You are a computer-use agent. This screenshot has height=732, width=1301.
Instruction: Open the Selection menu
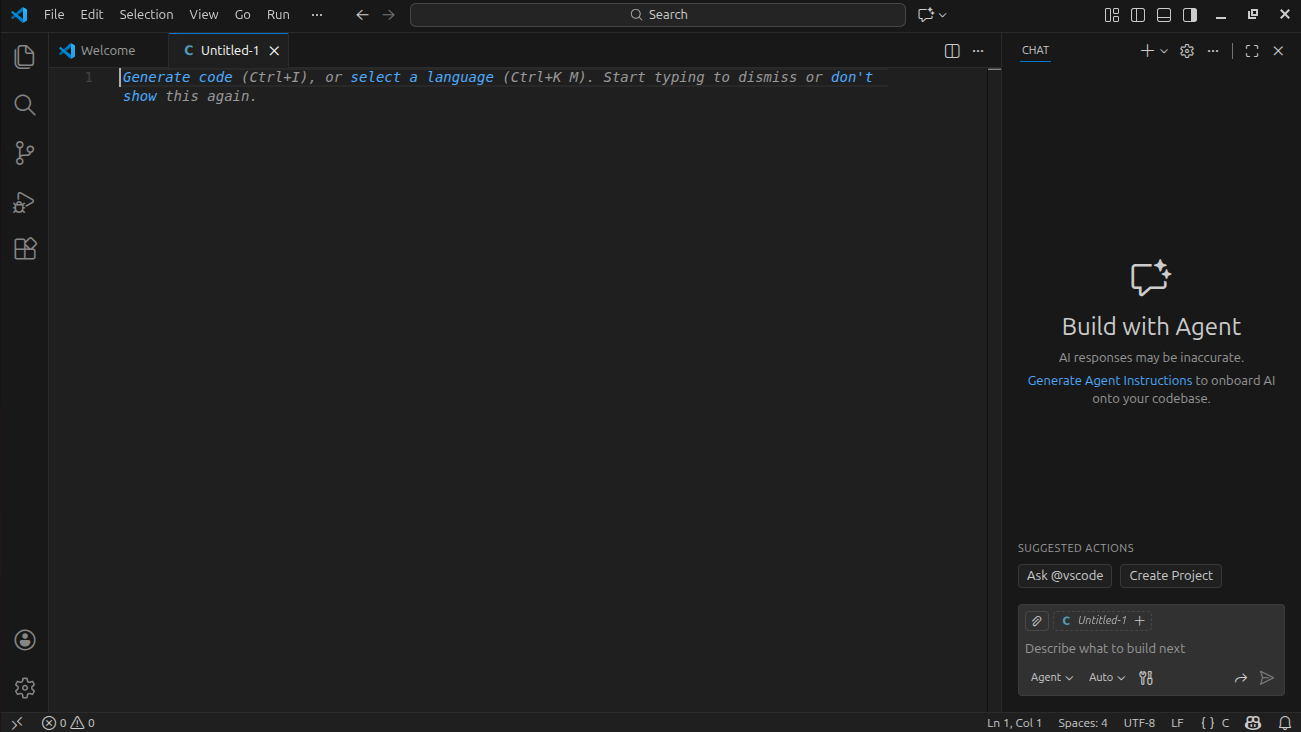click(146, 15)
